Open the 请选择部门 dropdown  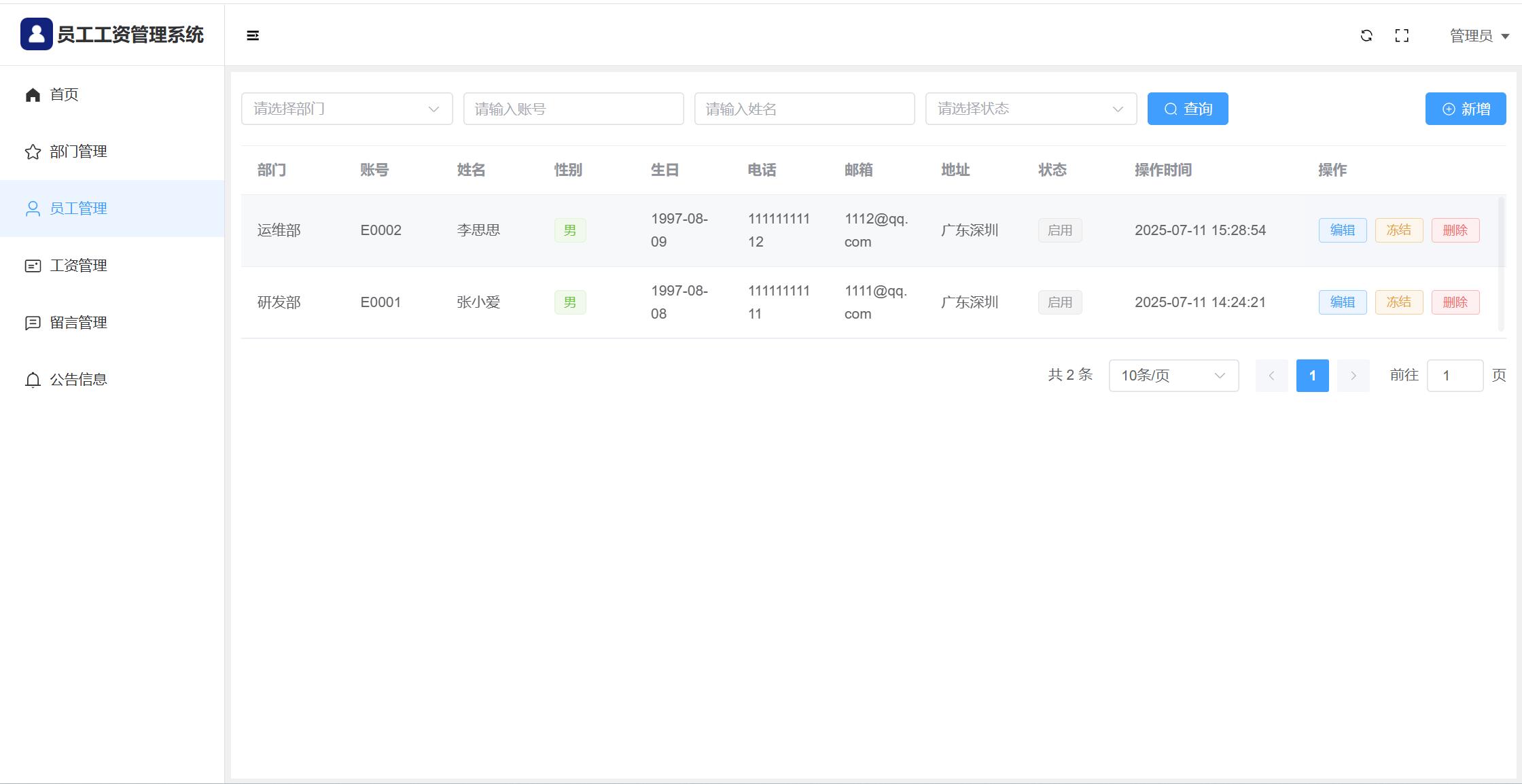[347, 109]
